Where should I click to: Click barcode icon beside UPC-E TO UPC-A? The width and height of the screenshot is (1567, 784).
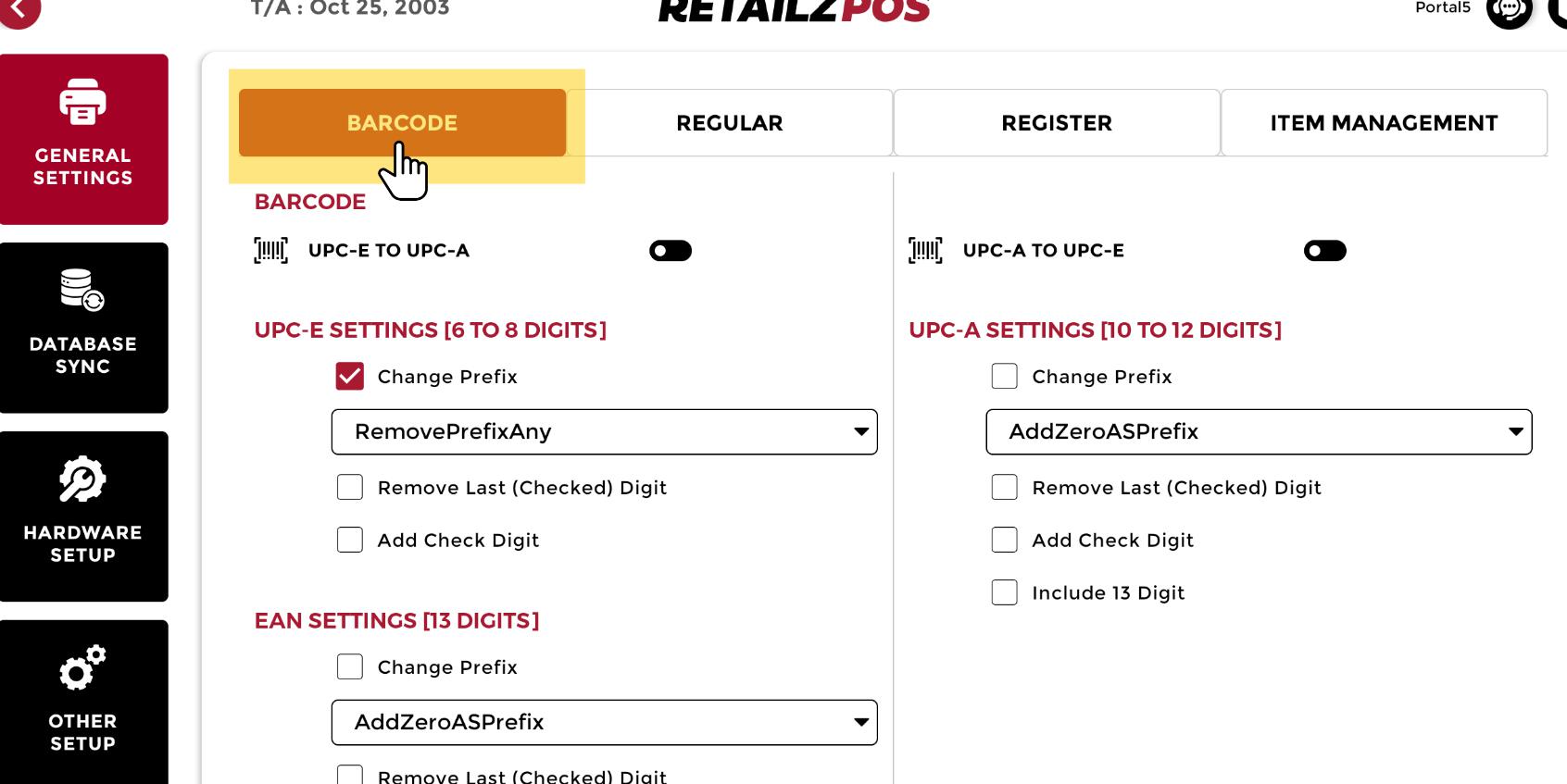[270, 251]
